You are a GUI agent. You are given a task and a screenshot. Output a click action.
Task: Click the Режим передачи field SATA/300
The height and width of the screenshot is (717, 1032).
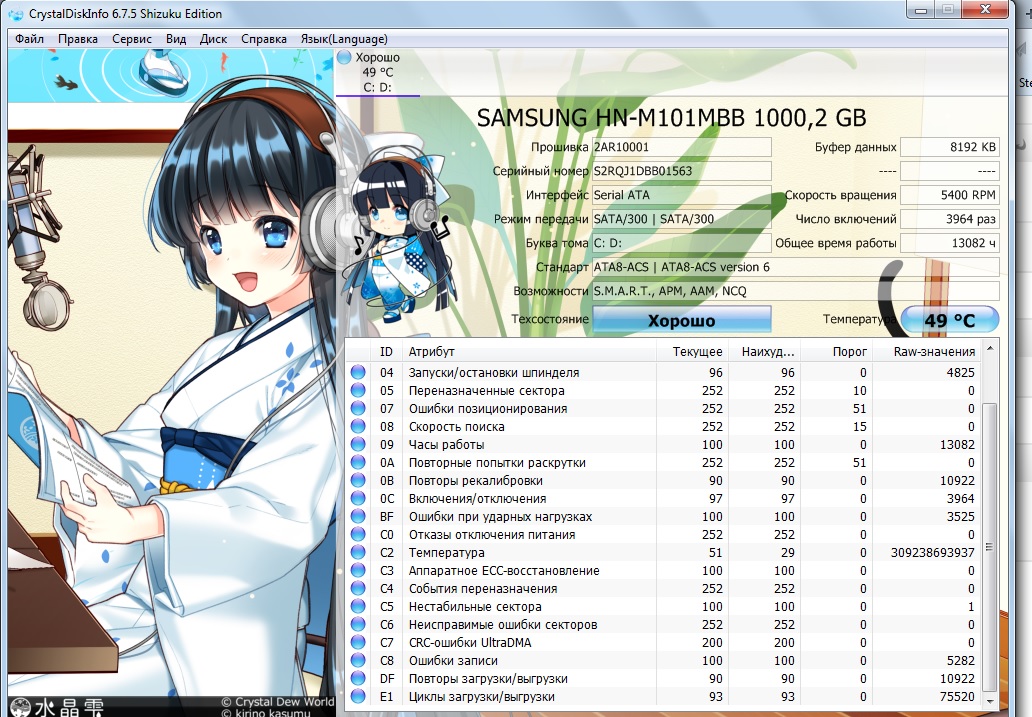(x=681, y=219)
